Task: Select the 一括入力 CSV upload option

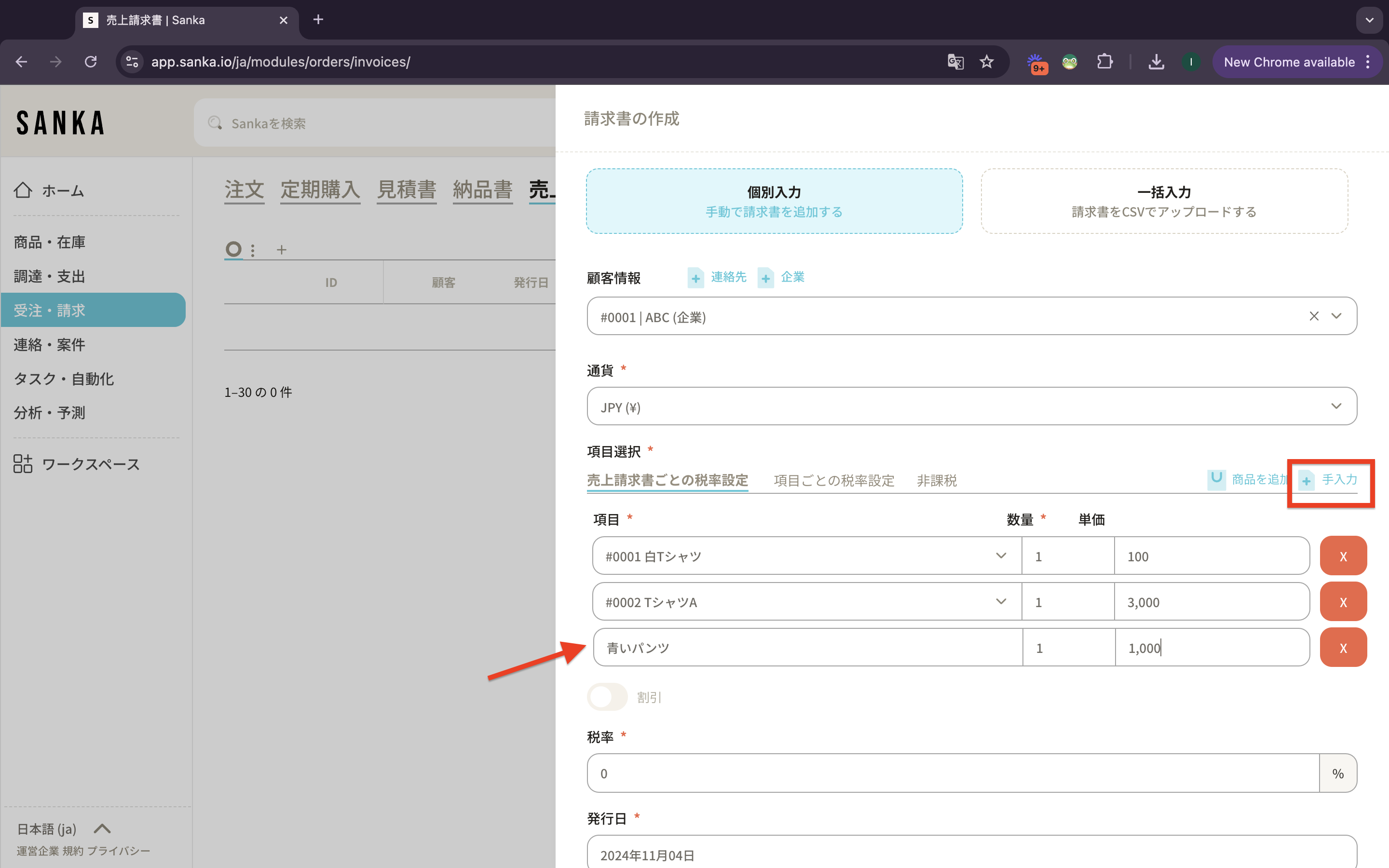Action: [1164, 201]
